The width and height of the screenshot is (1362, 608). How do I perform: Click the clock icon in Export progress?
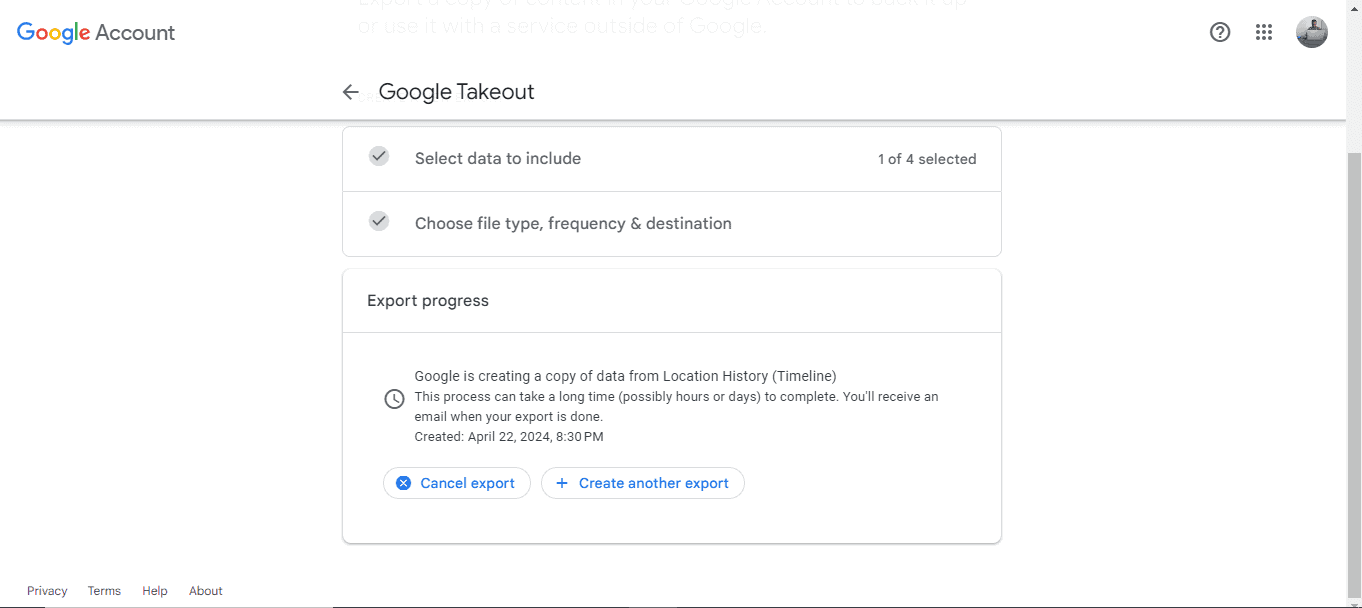(x=394, y=398)
